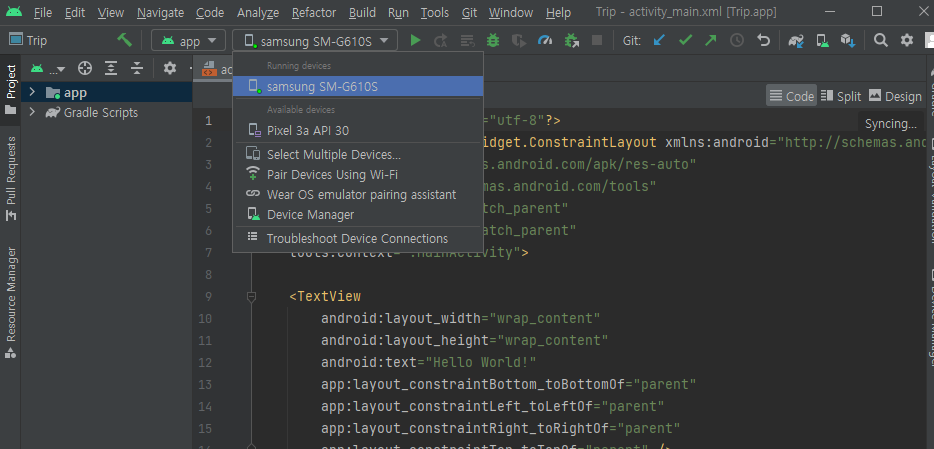Open the Git menu
This screenshot has height=449, width=934.
(469, 13)
